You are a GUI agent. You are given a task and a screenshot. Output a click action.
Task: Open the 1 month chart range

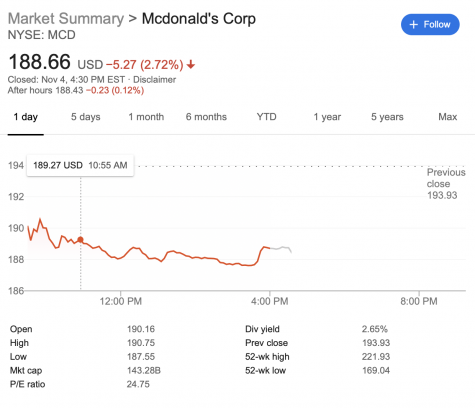(x=146, y=117)
